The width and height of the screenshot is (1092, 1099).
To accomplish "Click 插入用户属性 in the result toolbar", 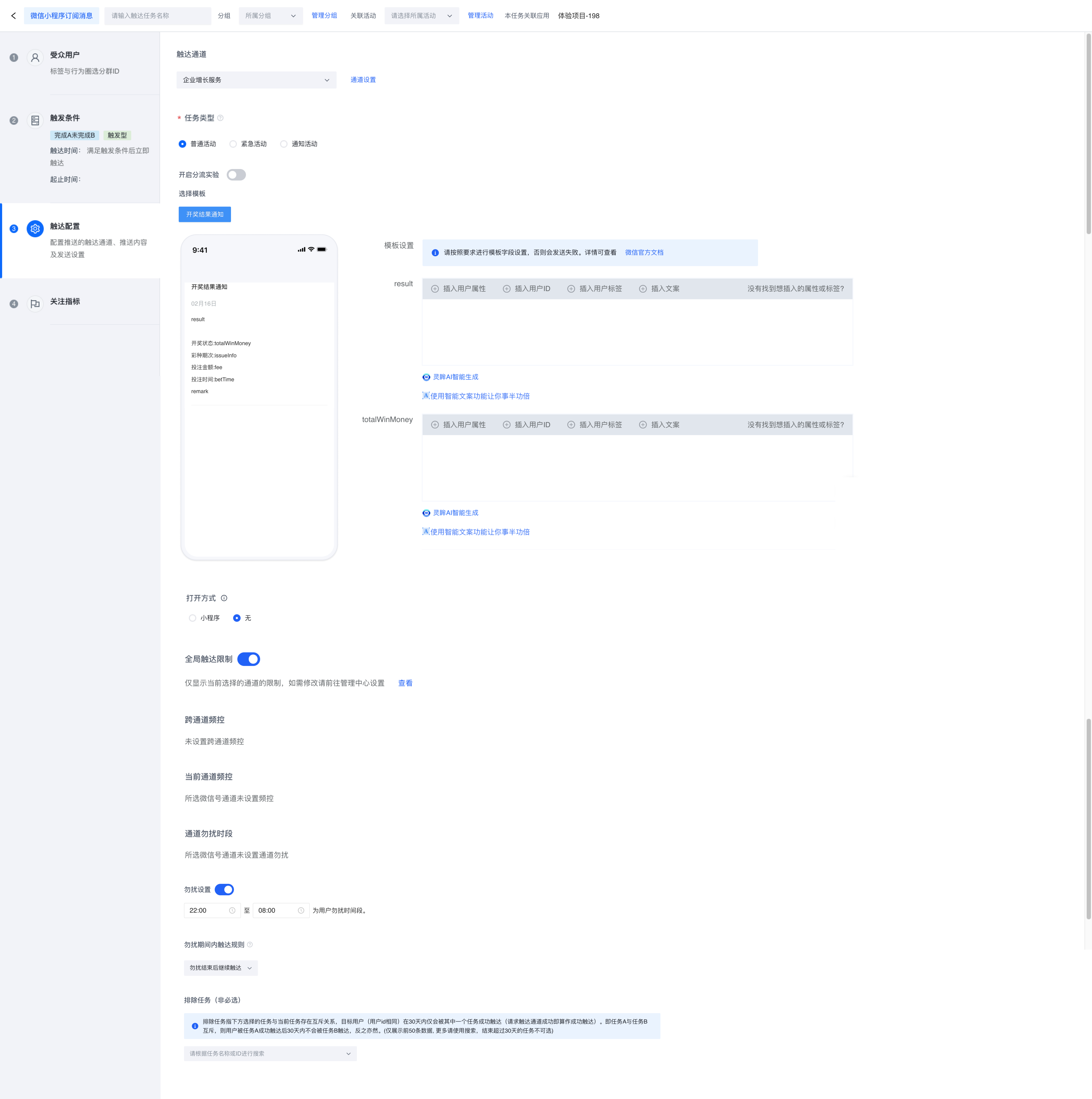I will point(459,288).
